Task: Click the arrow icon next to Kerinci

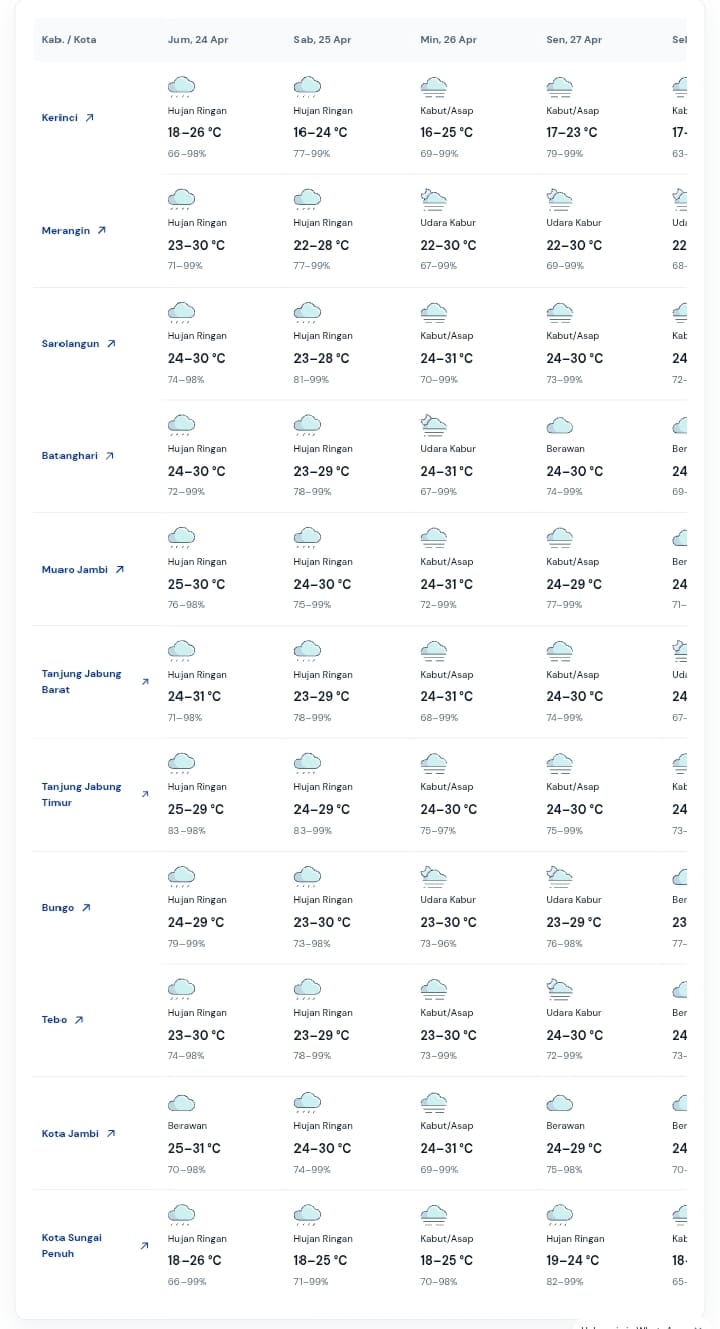Action: coord(89,118)
